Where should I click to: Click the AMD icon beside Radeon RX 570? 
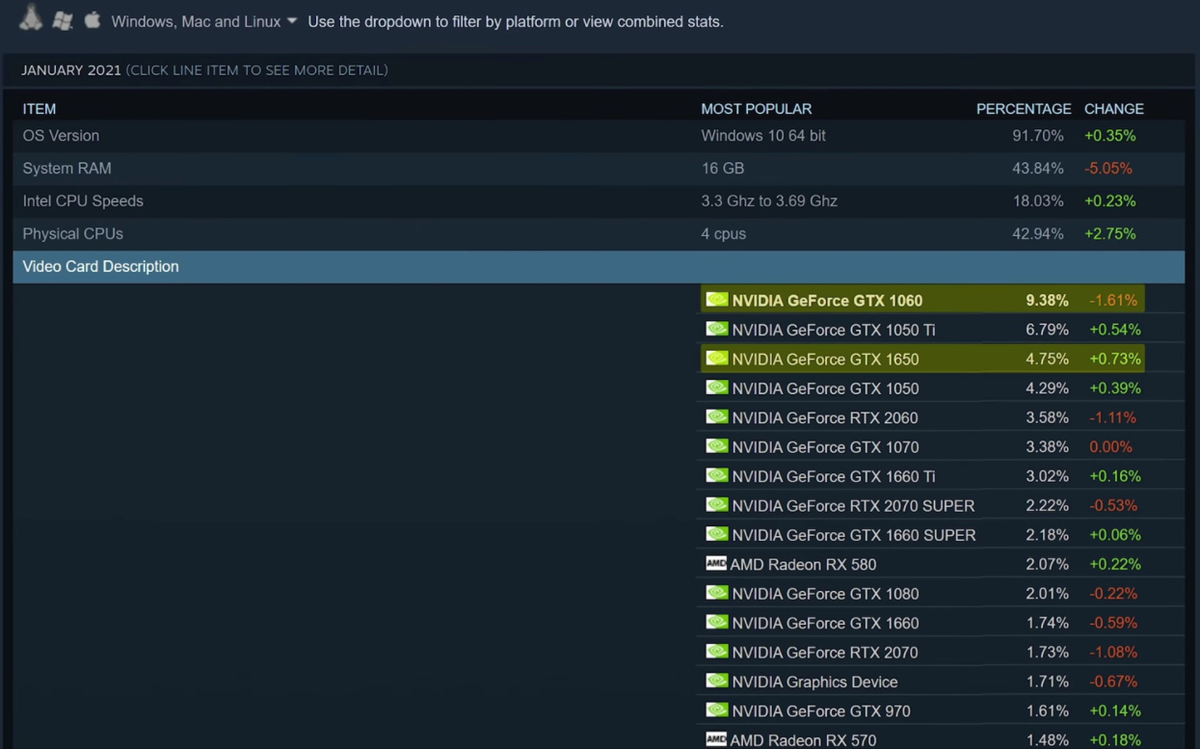point(717,740)
